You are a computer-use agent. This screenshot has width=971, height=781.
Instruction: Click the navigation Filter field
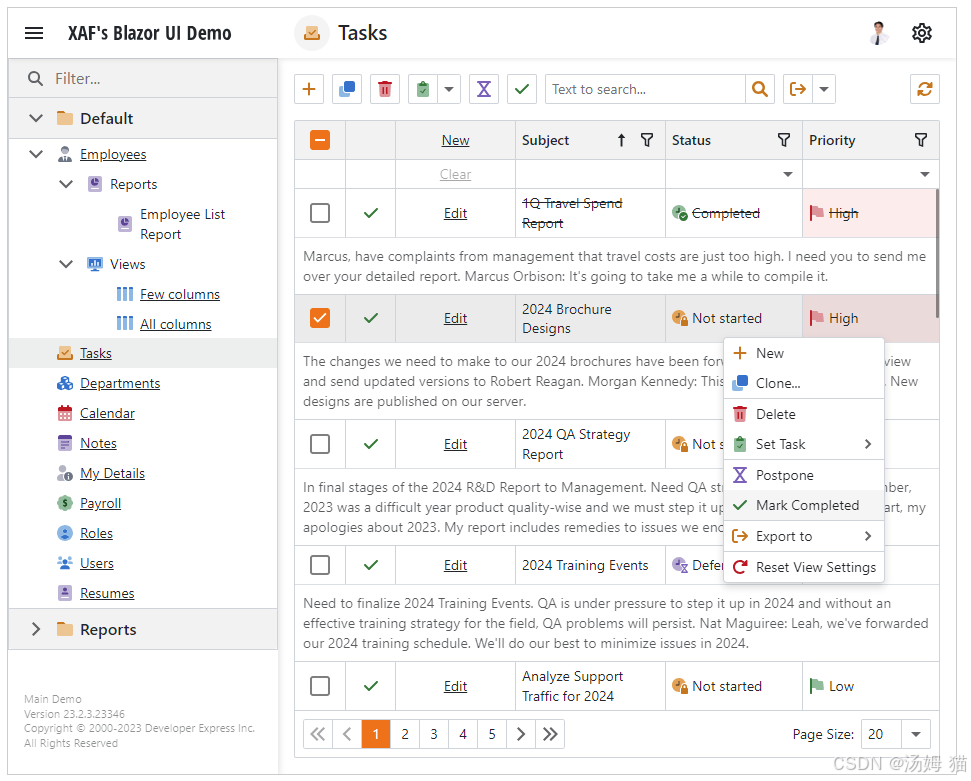pyautogui.click(x=142, y=79)
